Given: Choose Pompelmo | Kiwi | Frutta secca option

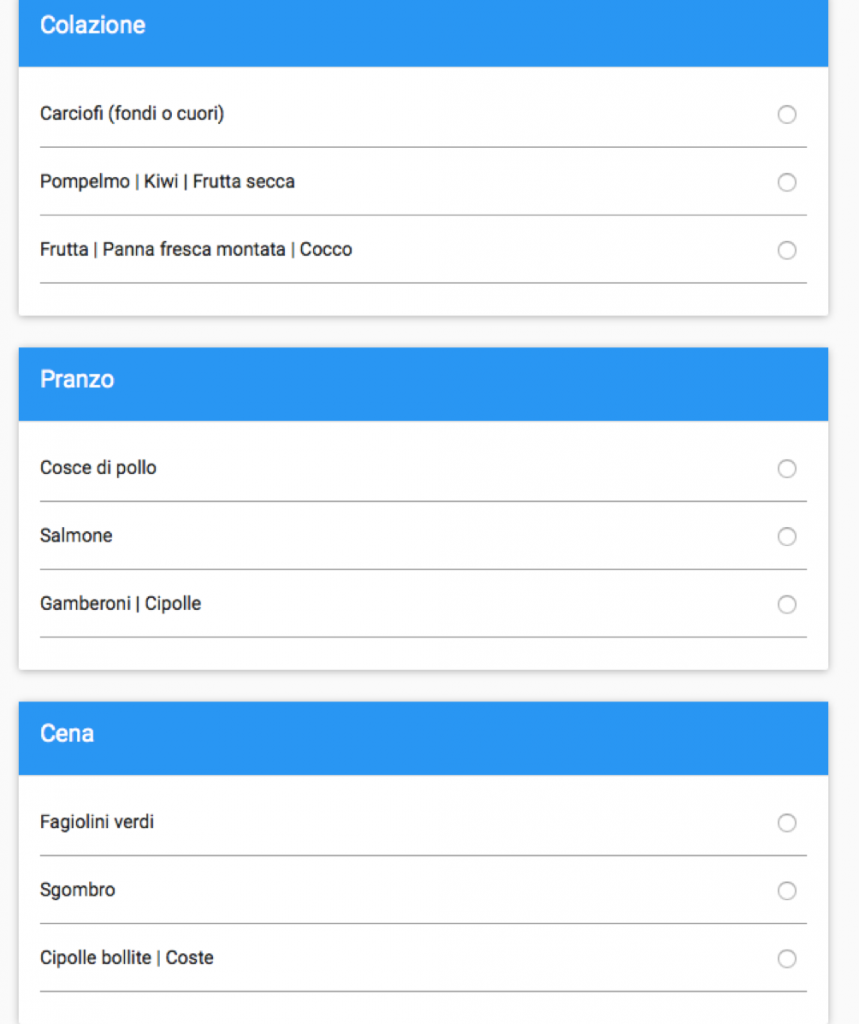Looking at the screenshot, I should (787, 183).
